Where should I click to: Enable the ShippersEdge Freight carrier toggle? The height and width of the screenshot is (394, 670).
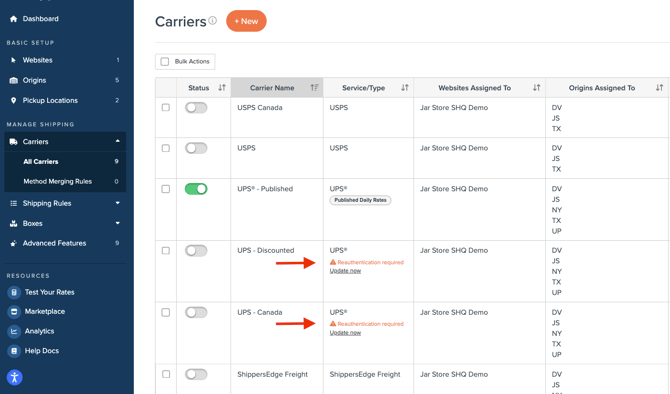pyautogui.click(x=196, y=374)
